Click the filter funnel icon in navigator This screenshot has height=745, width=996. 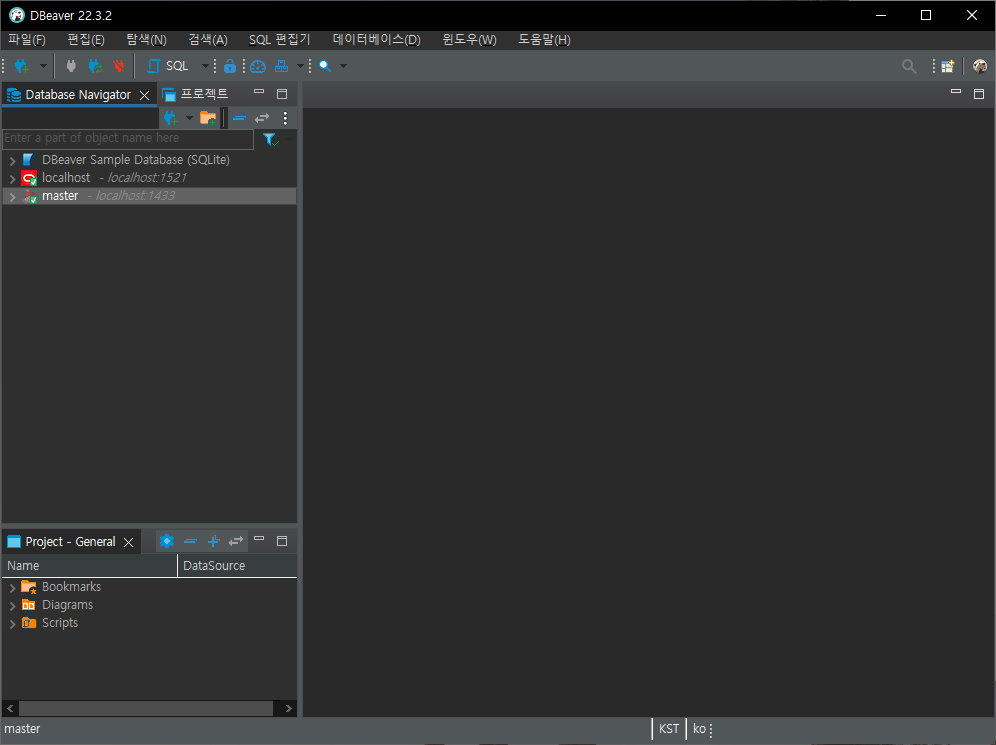pyautogui.click(x=270, y=139)
